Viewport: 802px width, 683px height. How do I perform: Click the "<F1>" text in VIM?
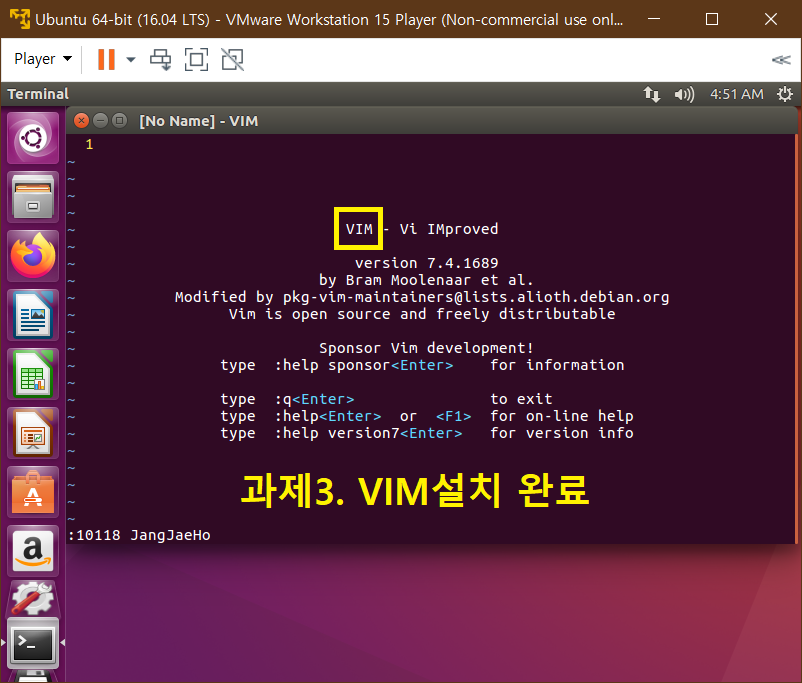[x=453, y=416]
